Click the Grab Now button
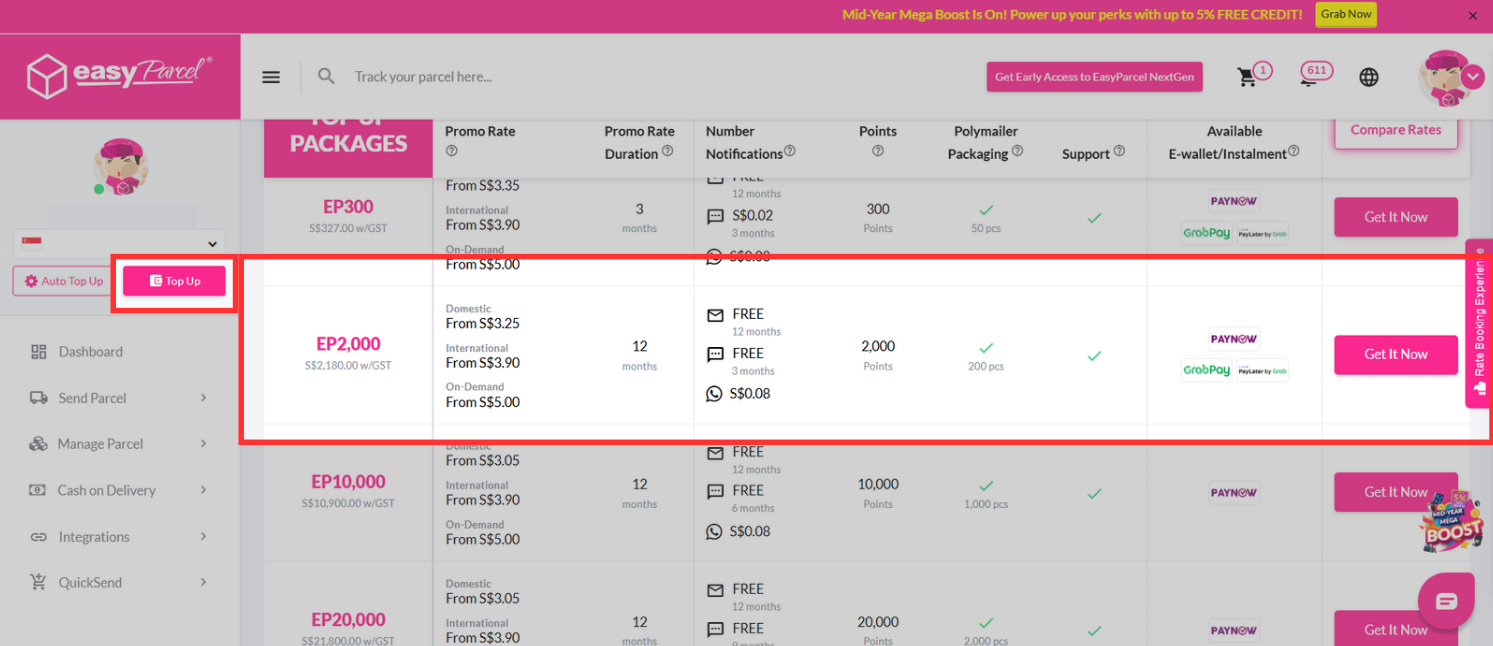1493x646 pixels. coord(1346,14)
